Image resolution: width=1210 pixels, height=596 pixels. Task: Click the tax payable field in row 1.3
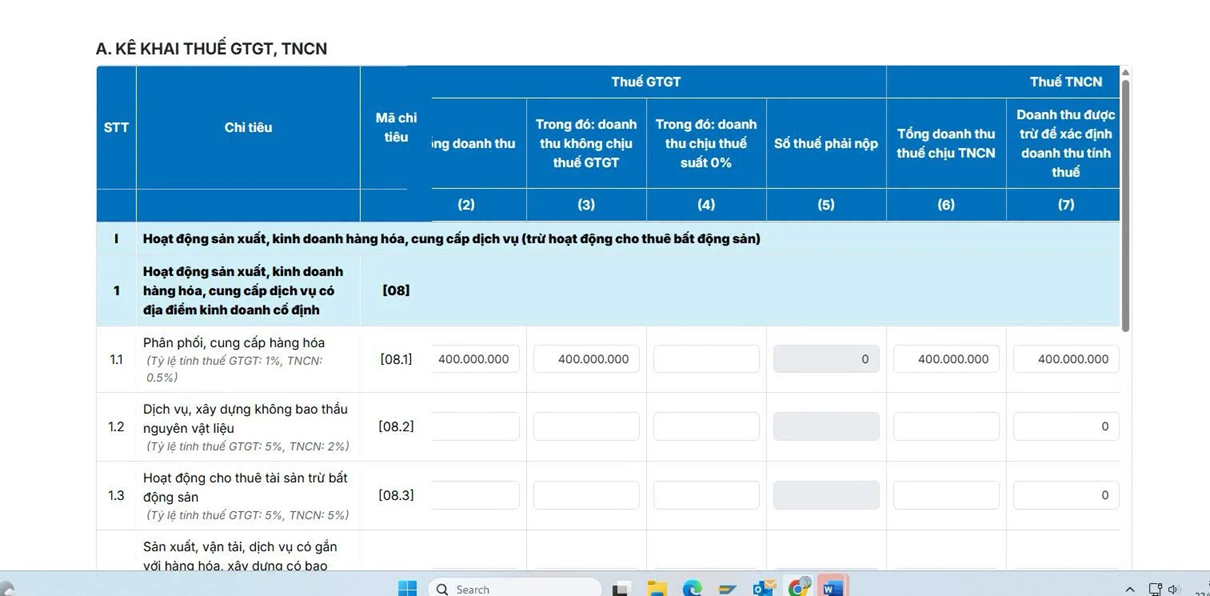tap(826, 495)
